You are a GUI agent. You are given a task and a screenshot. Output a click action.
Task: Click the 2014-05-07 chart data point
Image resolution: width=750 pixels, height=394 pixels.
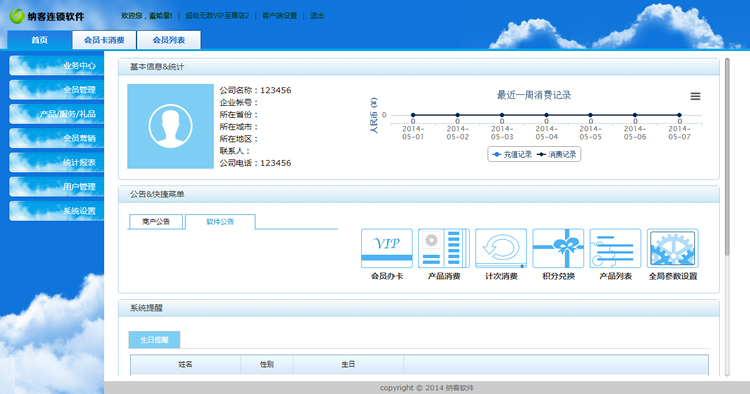point(679,115)
